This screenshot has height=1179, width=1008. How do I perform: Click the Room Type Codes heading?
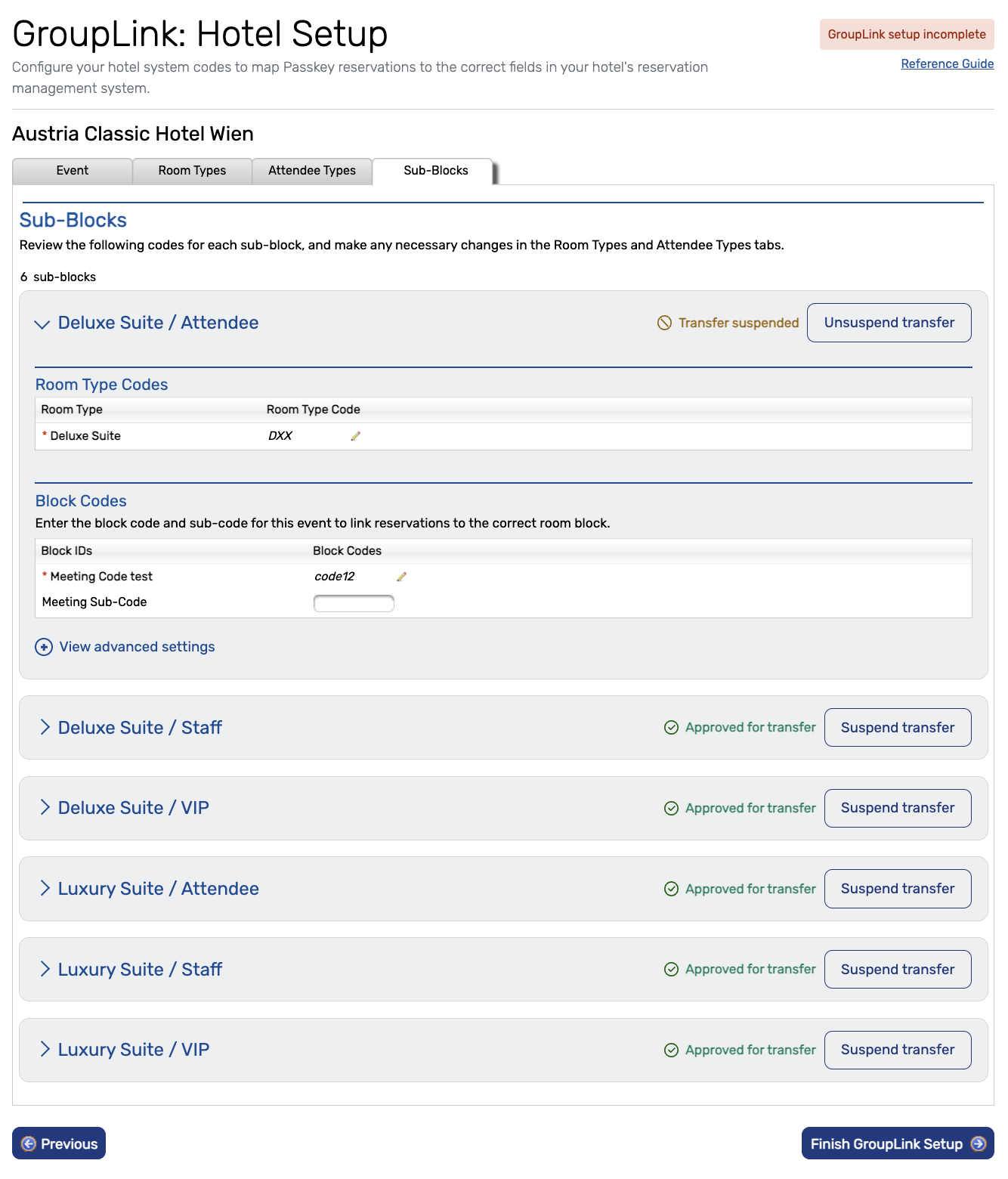pos(101,385)
